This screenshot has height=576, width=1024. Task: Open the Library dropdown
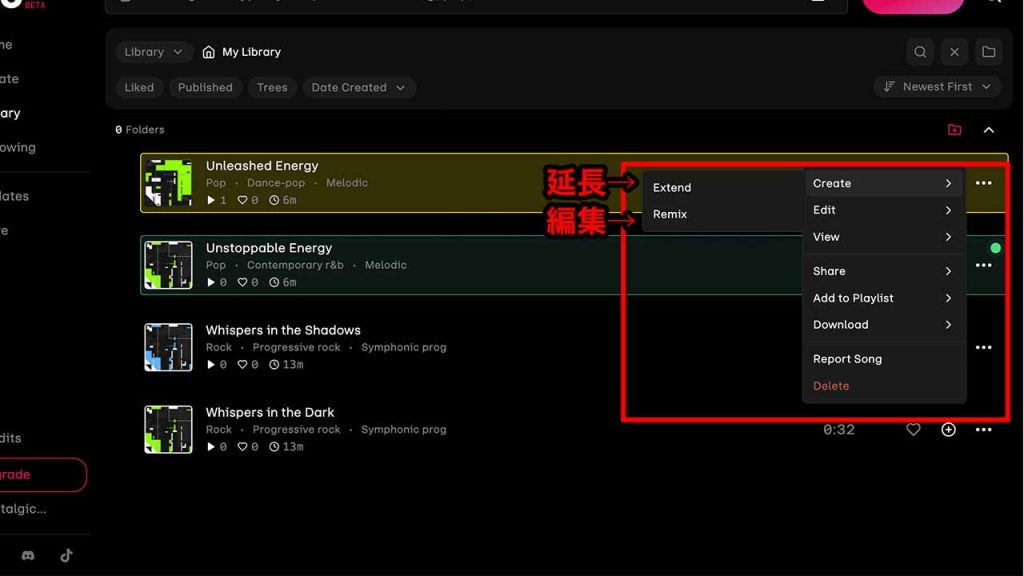point(153,52)
